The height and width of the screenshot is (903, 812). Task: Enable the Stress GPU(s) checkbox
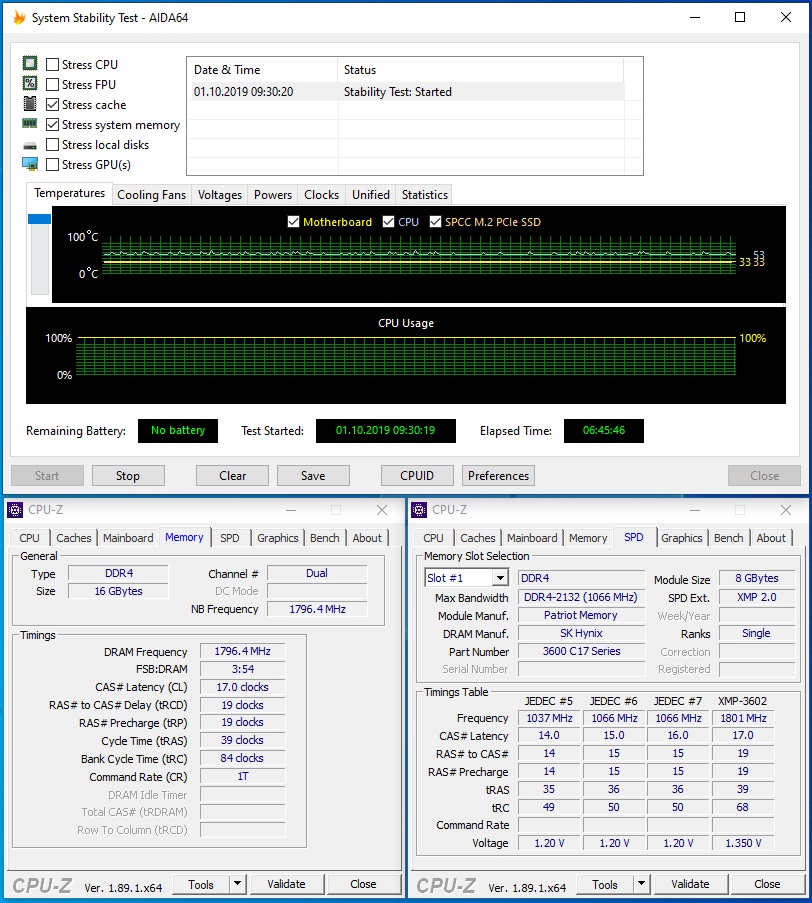(52, 165)
